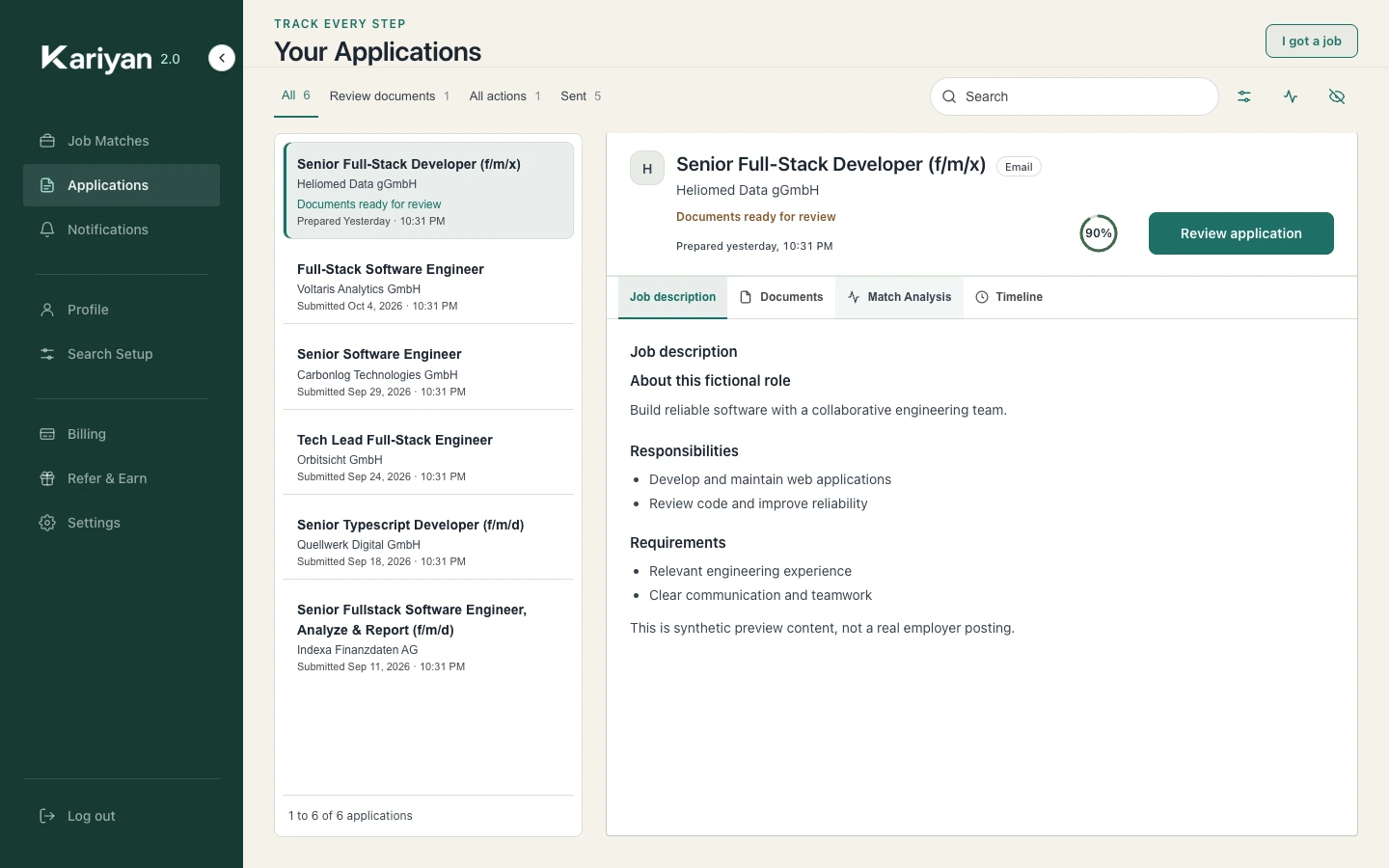Open Notifications bell item

click(x=122, y=230)
